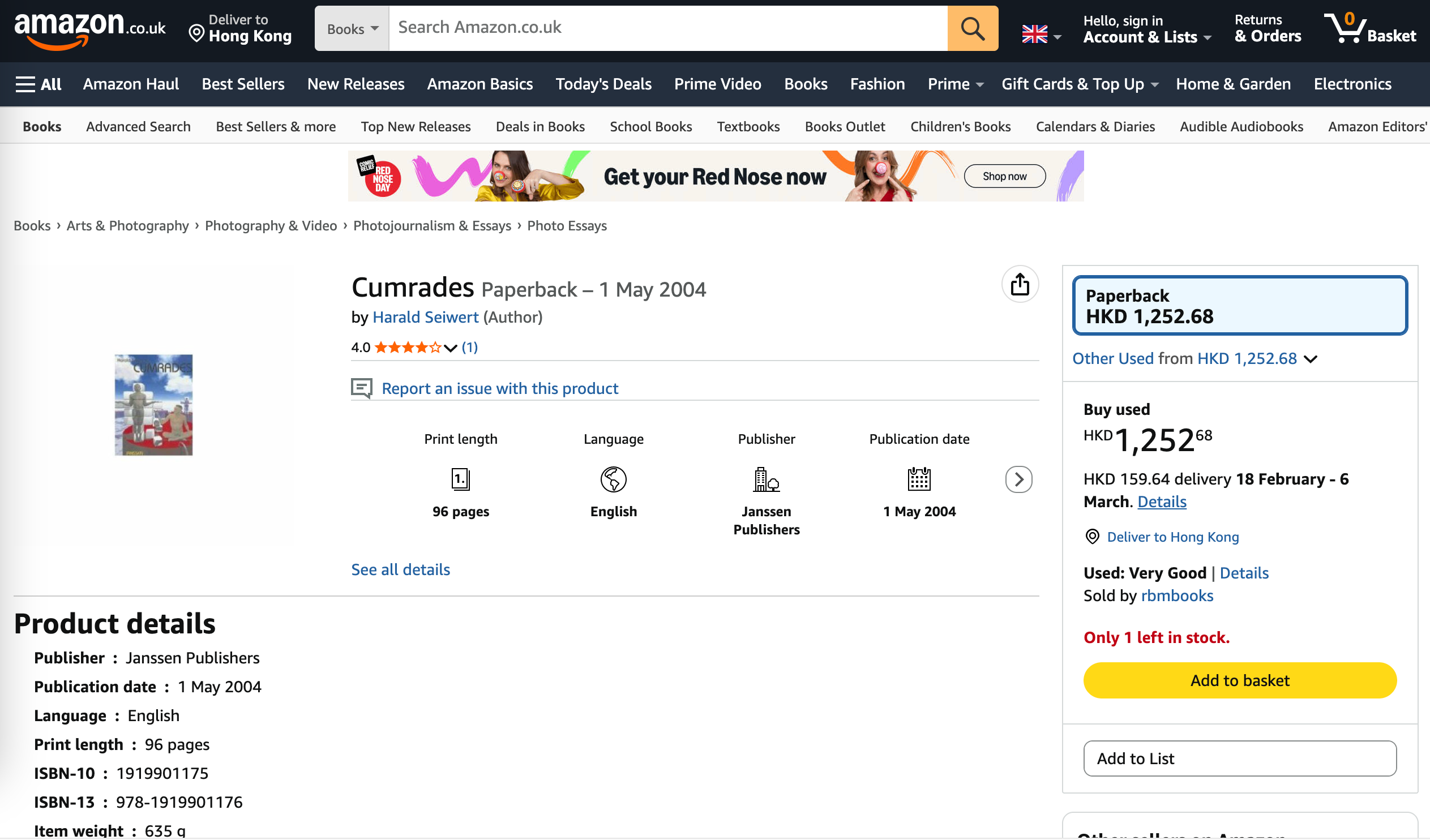Click the Amazon.co.uk logo
The height and width of the screenshot is (840, 1430).
click(x=89, y=29)
